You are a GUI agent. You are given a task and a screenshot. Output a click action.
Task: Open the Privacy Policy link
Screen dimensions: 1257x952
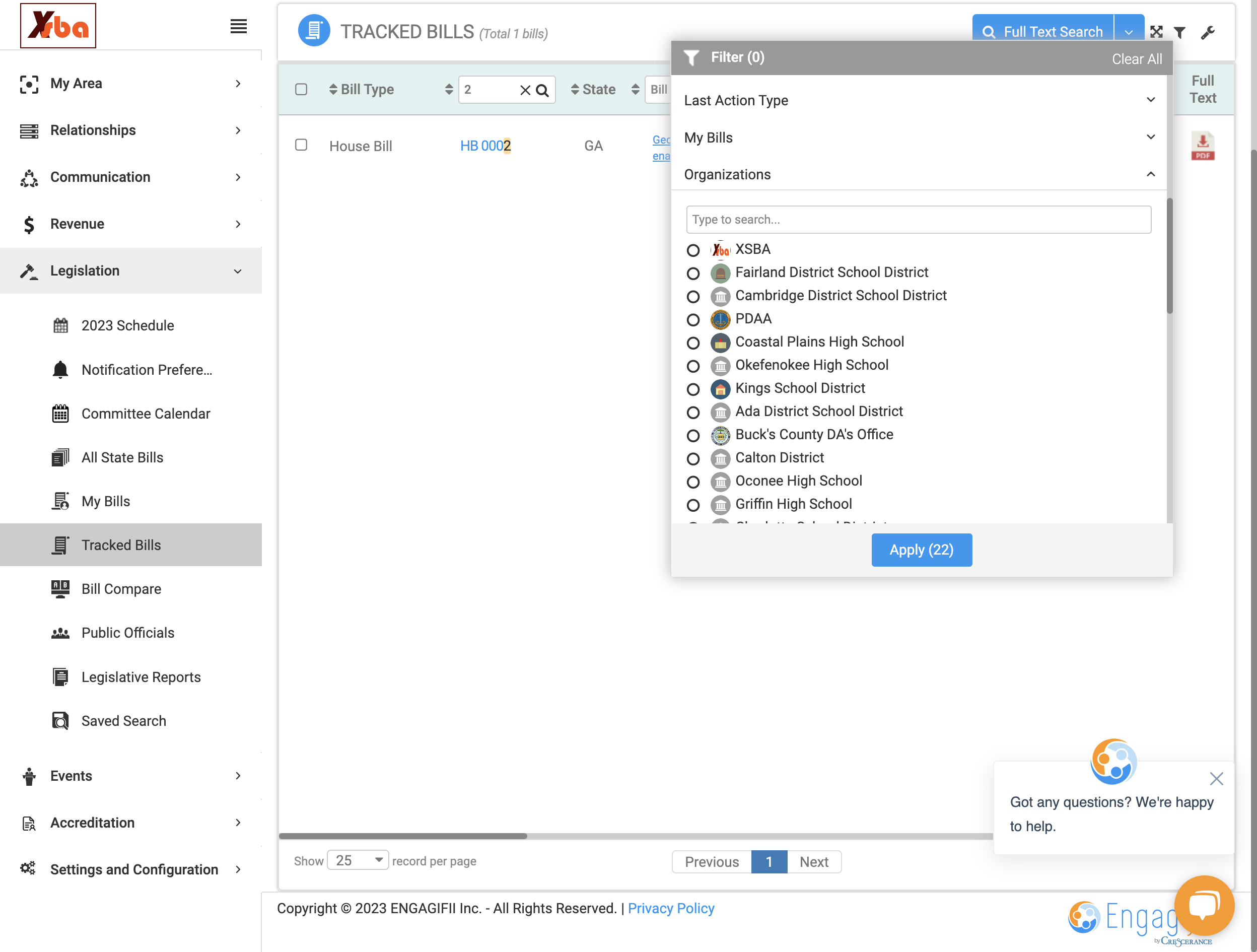pyautogui.click(x=671, y=908)
